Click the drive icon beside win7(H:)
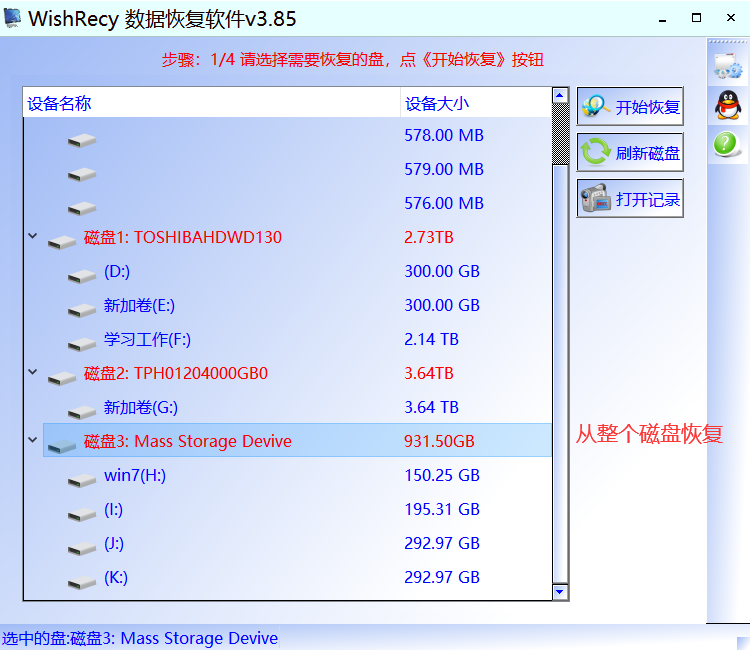This screenshot has height=650, width=750. tap(82, 480)
